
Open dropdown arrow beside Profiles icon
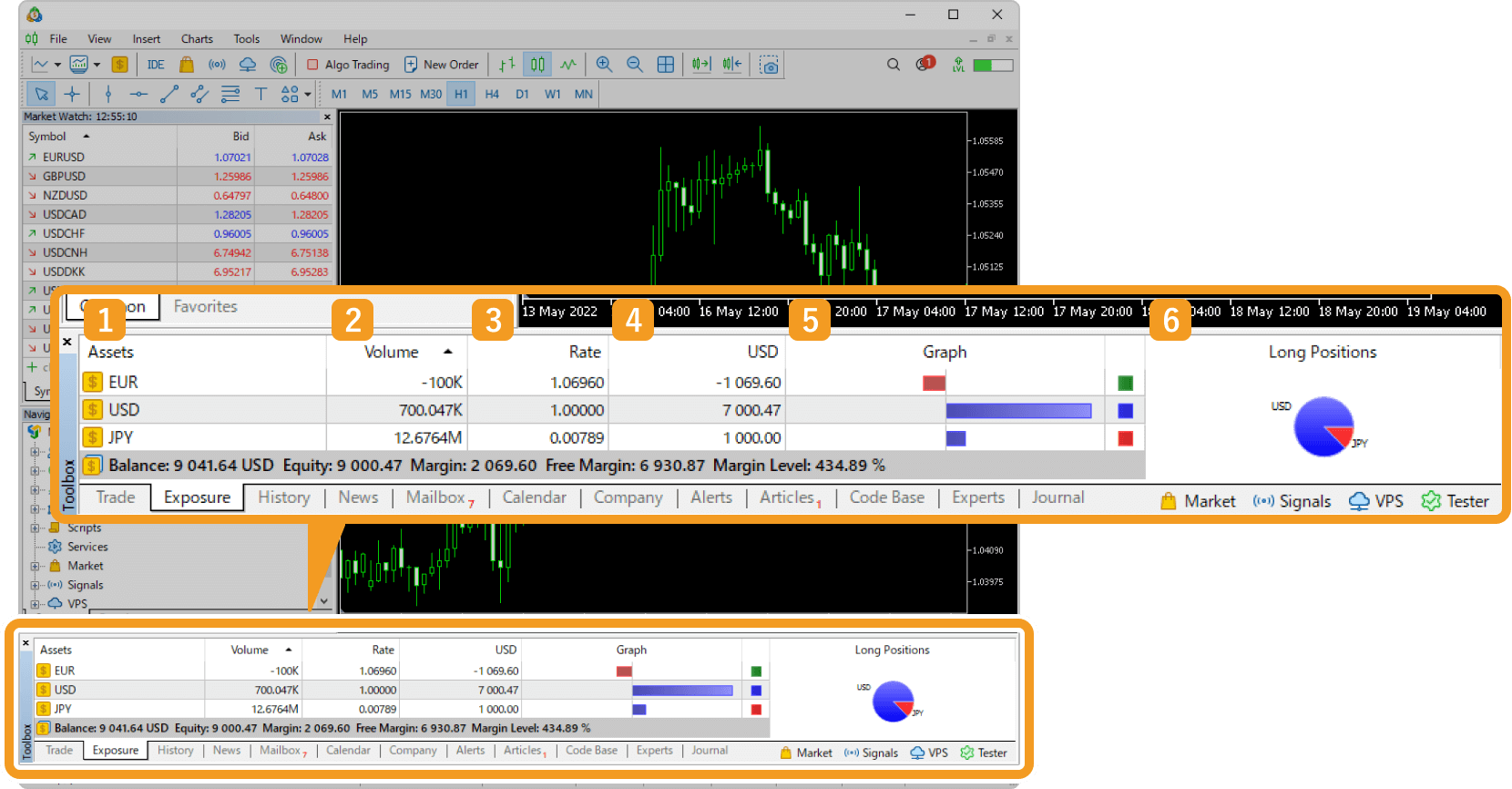point(97,65)
